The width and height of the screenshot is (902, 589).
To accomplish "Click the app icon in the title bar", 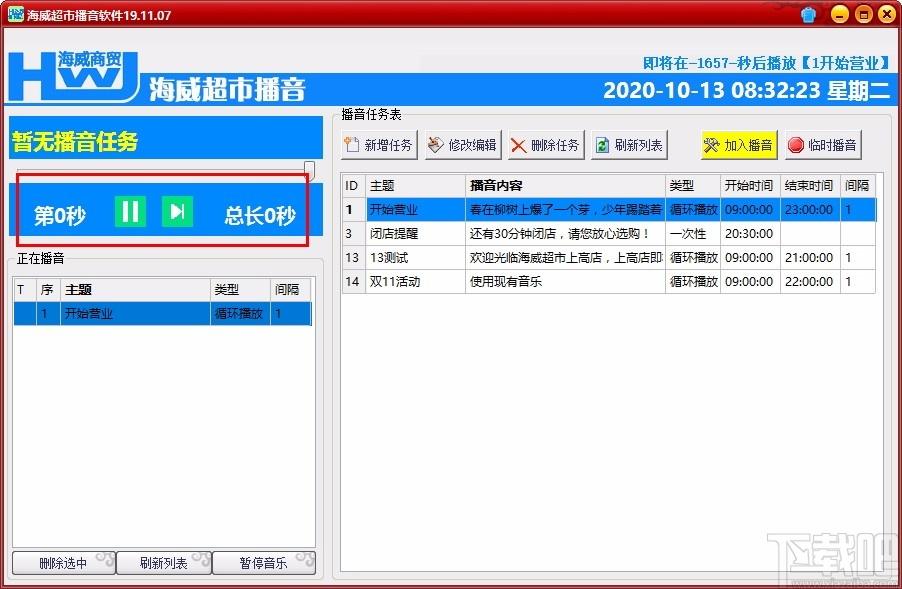I will point(16,14).
